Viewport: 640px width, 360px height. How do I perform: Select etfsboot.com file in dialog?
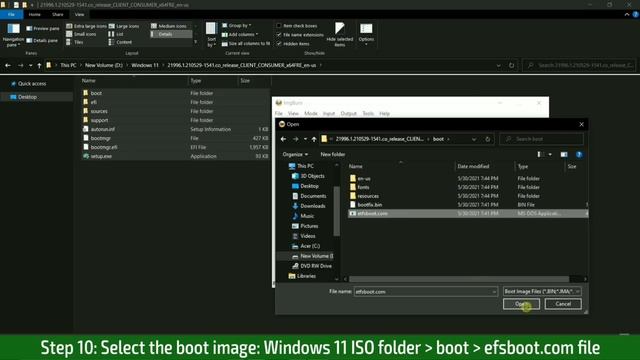(x=468, y=213)
